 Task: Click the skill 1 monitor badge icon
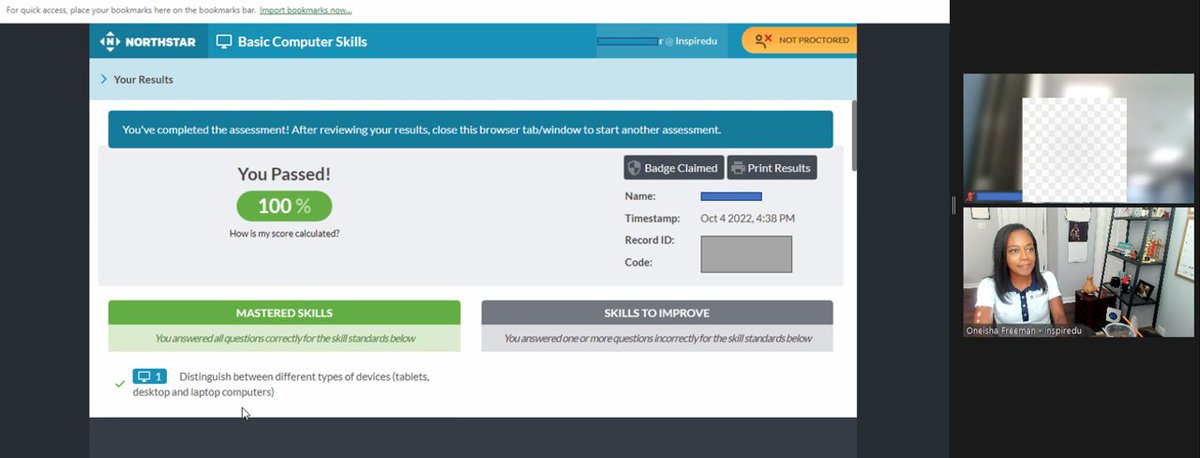pos(149,376)
